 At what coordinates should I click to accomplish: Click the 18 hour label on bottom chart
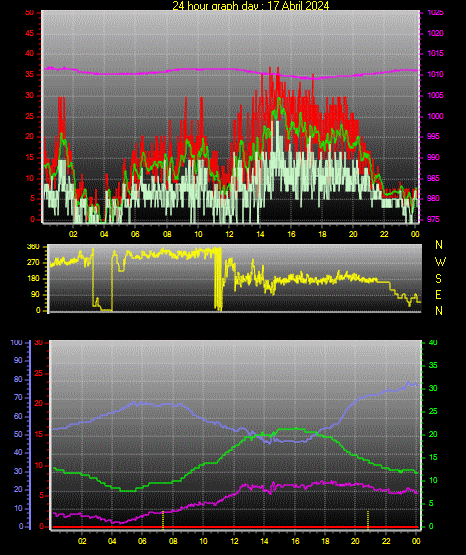(325, 541)
